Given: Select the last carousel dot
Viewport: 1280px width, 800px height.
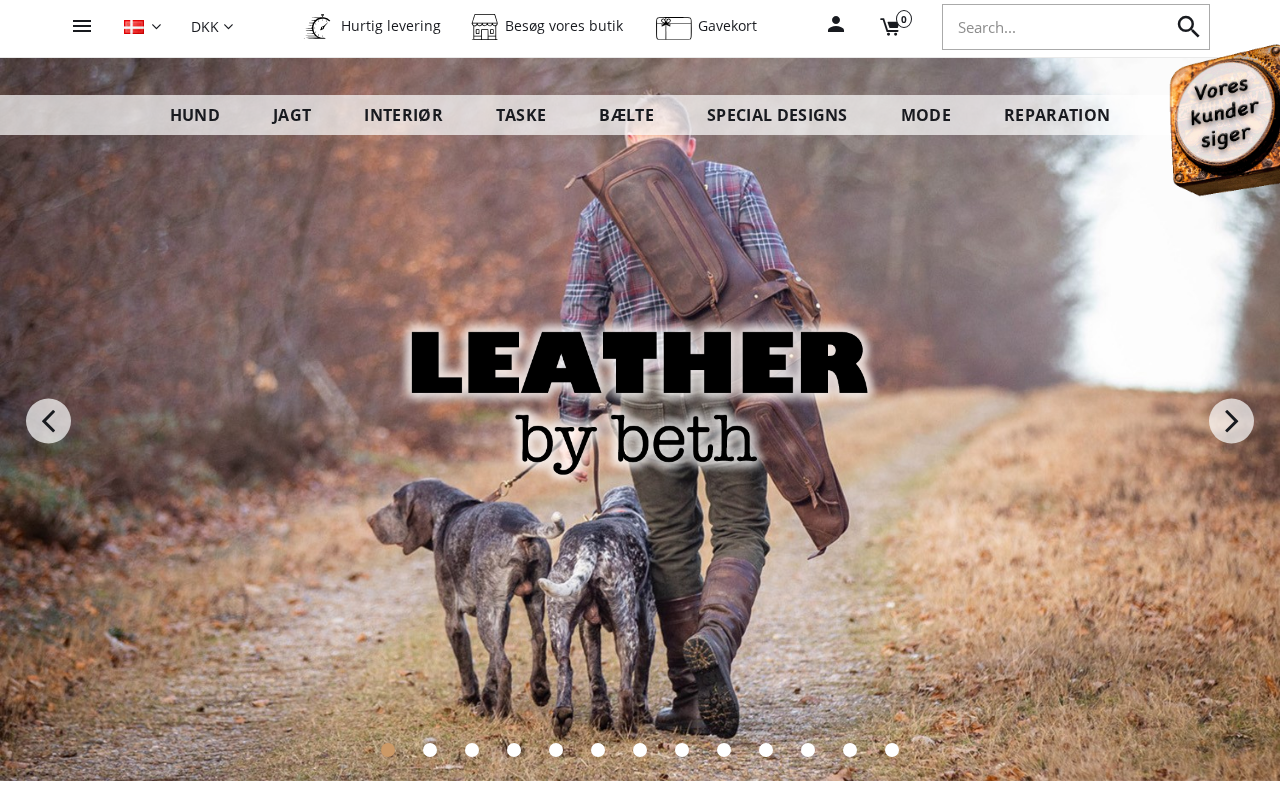Looking at the screenshot, I should [x=892, y=750].
